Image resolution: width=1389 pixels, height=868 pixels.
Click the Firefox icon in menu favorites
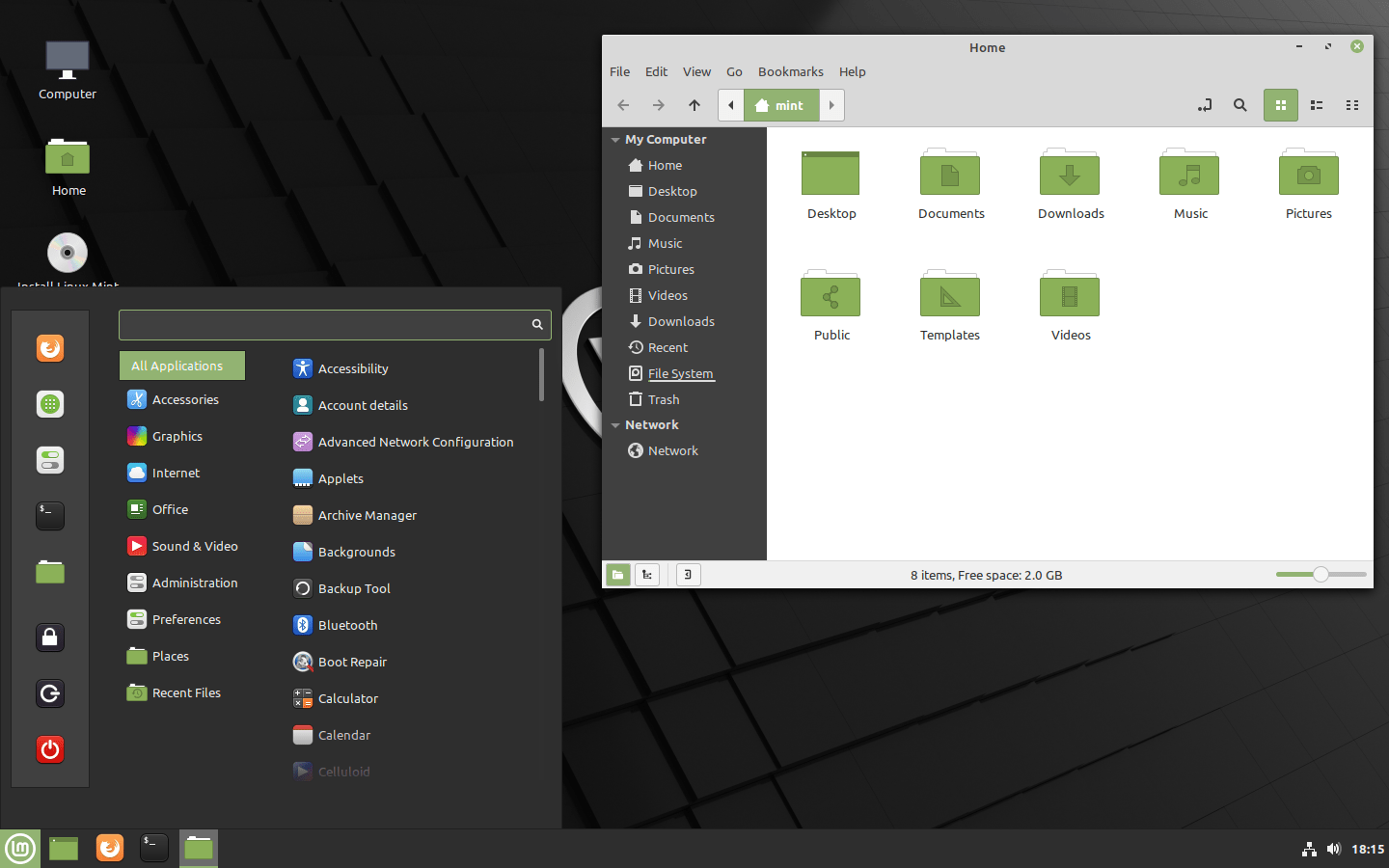coord(50,347)
